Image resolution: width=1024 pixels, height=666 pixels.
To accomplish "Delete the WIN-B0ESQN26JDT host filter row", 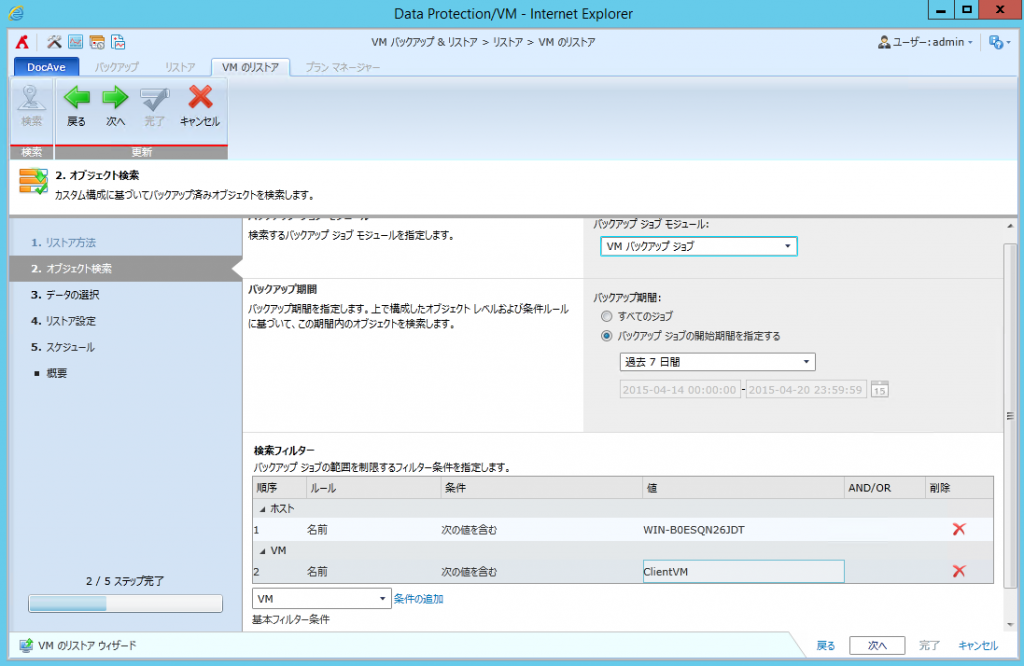I will (959, 530).
